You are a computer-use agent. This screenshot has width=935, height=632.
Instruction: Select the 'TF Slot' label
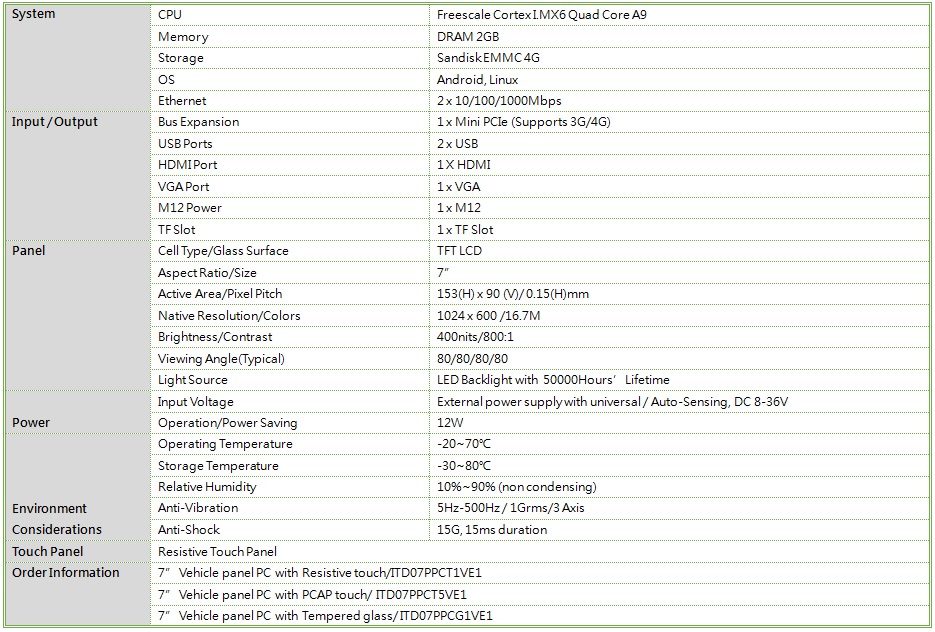[177, 230]
